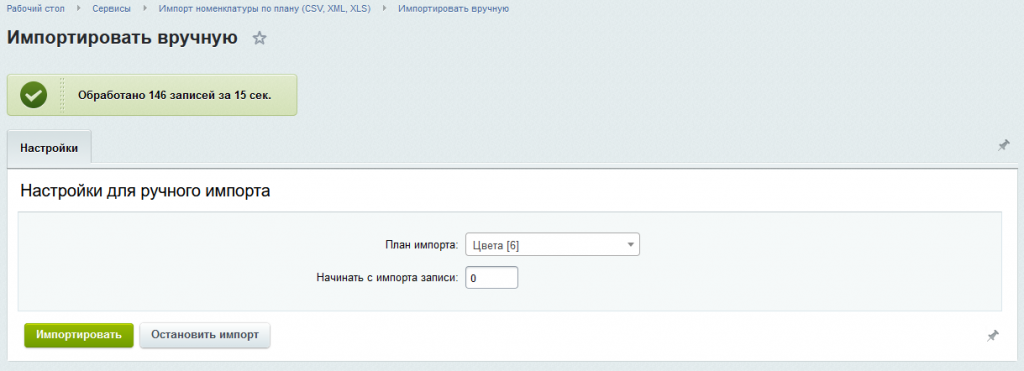Screen dimensions: 1024x371
Task: Click the green checkmark success icon
Action: (x=33, y=95)
